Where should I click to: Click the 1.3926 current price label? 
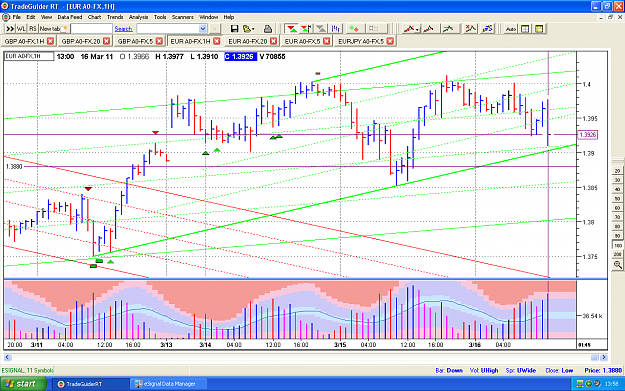point(588,135)
